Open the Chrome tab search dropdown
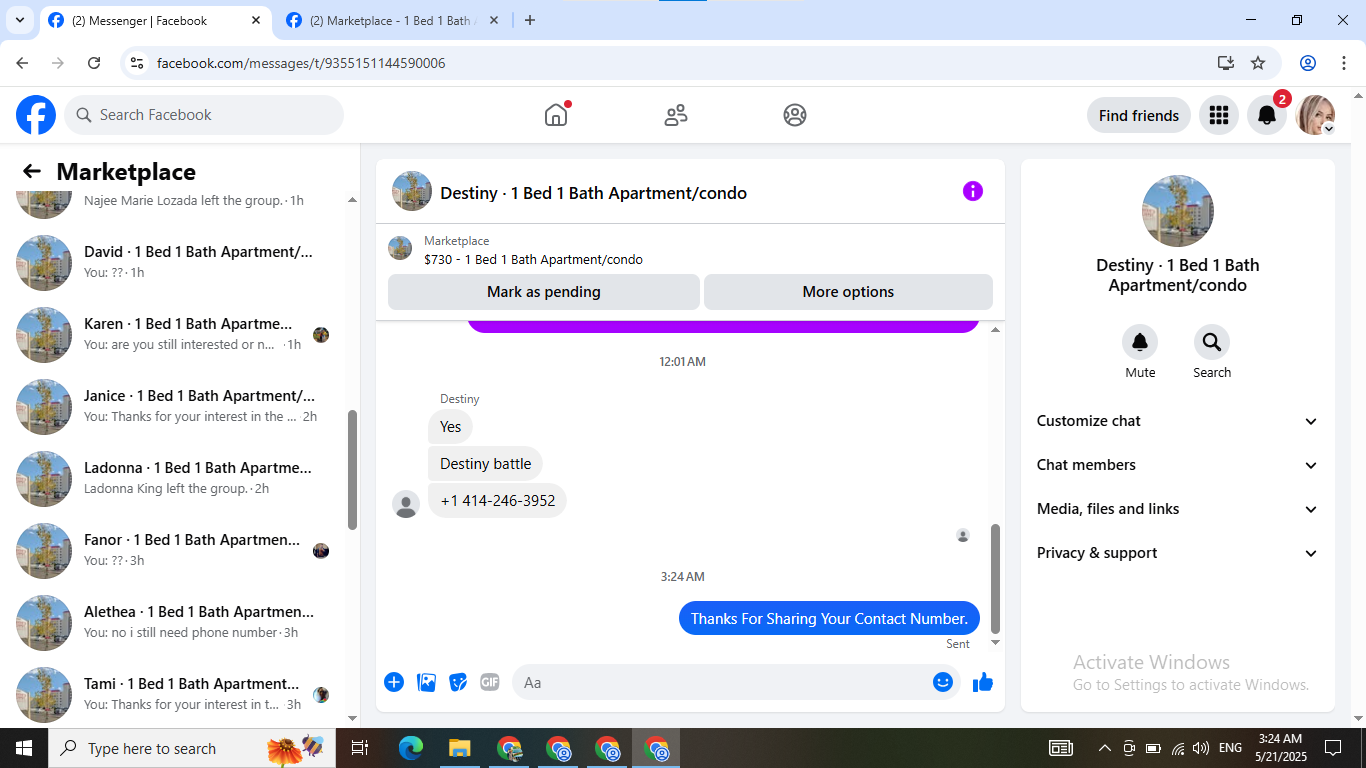The image size is (1366, 768). coord(20,20)
